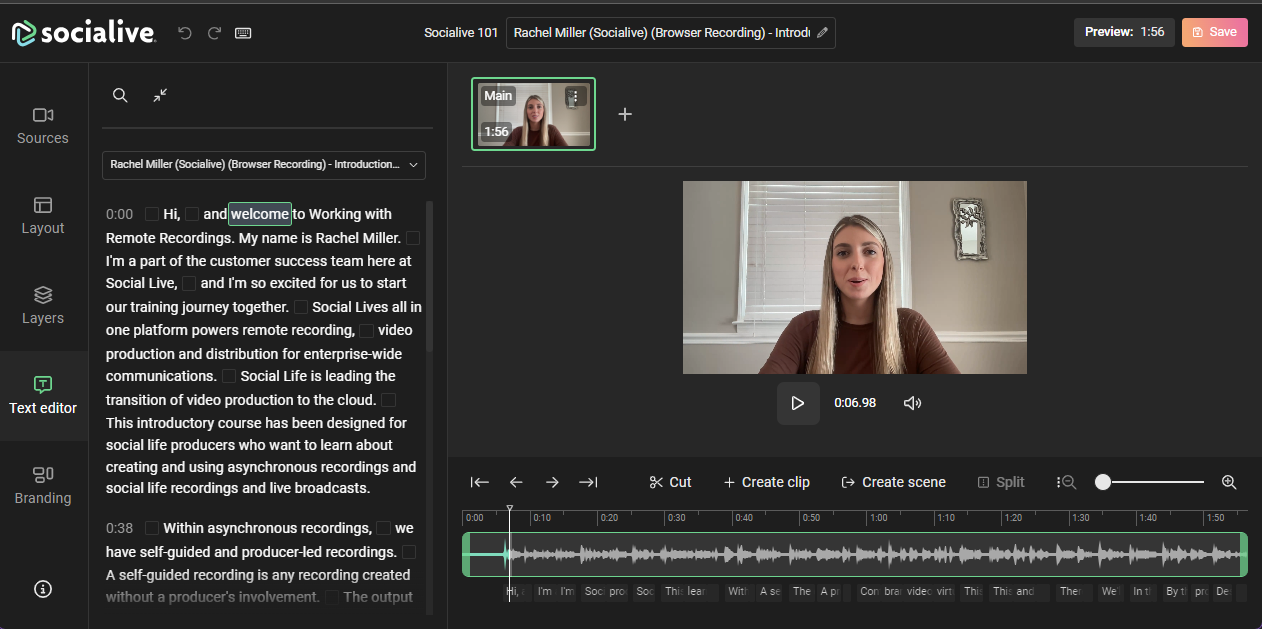Open the Main scene options menu
The height and width of the screenshot is (629, 1262).
(575, 96)
